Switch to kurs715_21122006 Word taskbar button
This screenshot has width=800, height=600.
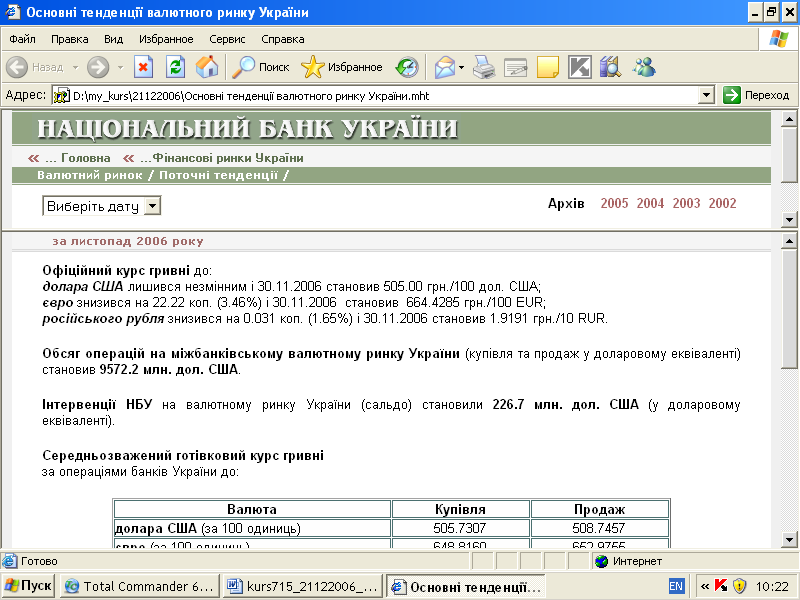click(303, 586)
